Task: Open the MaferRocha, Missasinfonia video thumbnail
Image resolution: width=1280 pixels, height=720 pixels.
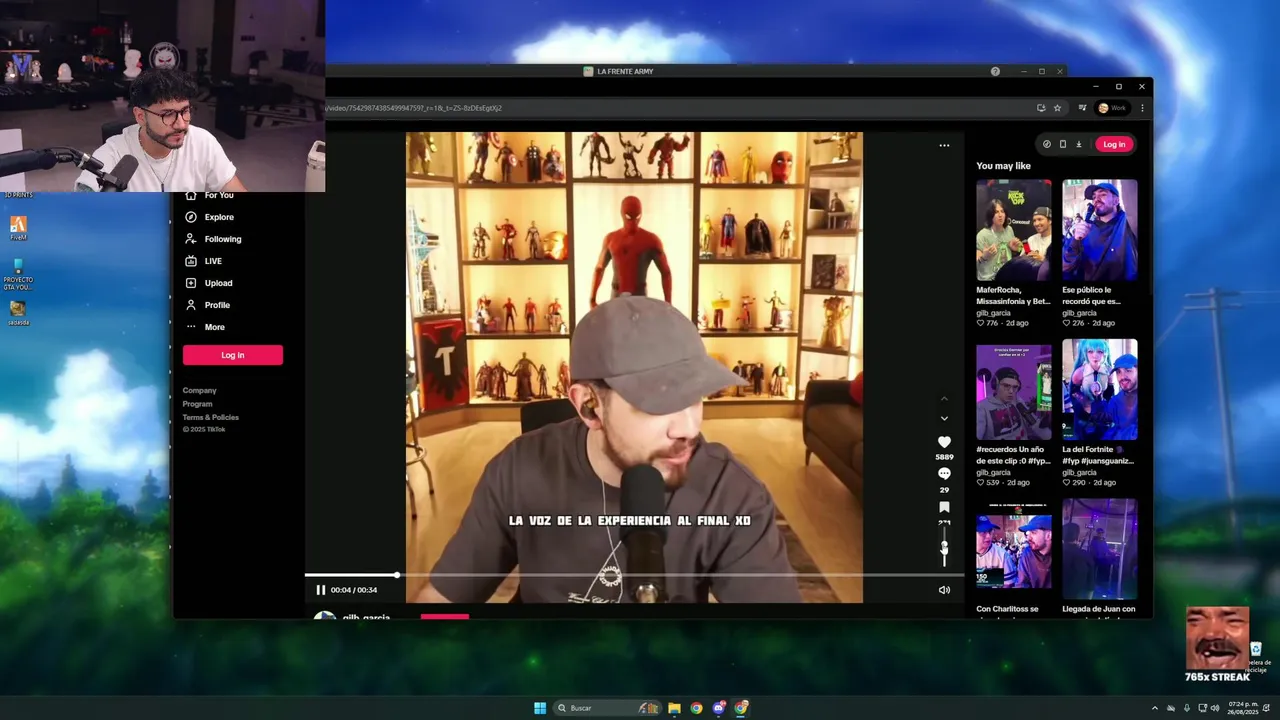Action: (1014, 230)
